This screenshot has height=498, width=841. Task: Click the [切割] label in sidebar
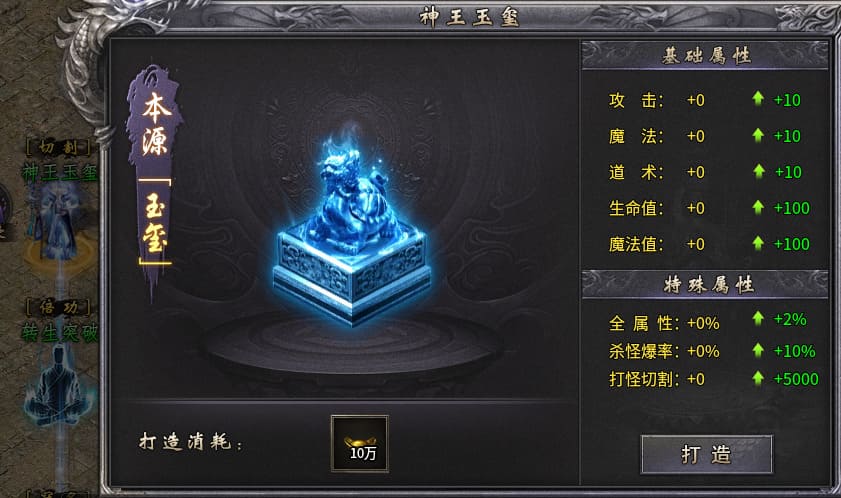coord(58,147)
